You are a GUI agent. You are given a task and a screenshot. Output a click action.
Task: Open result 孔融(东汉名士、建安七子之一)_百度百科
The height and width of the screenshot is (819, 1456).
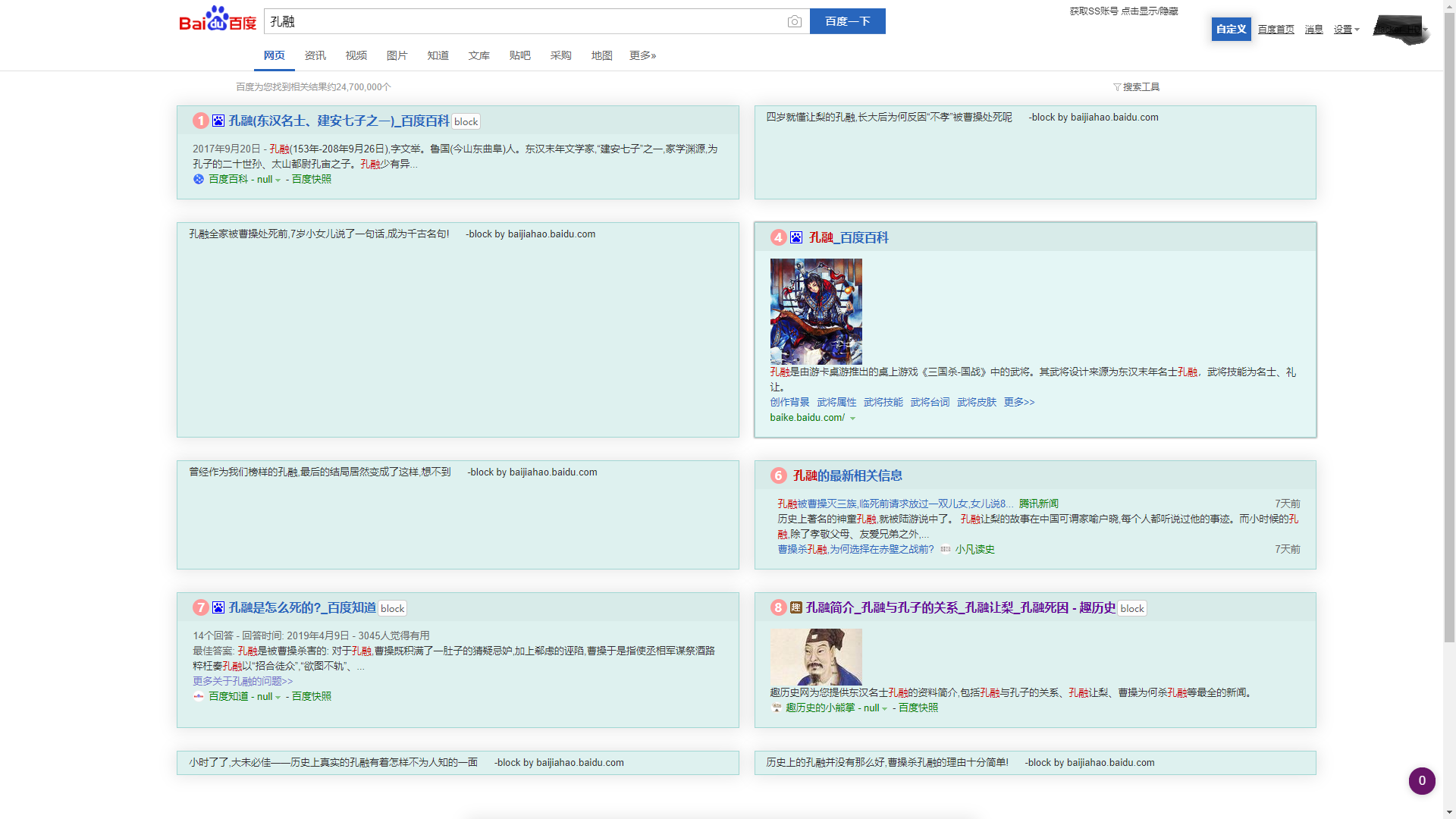point(338,121)
